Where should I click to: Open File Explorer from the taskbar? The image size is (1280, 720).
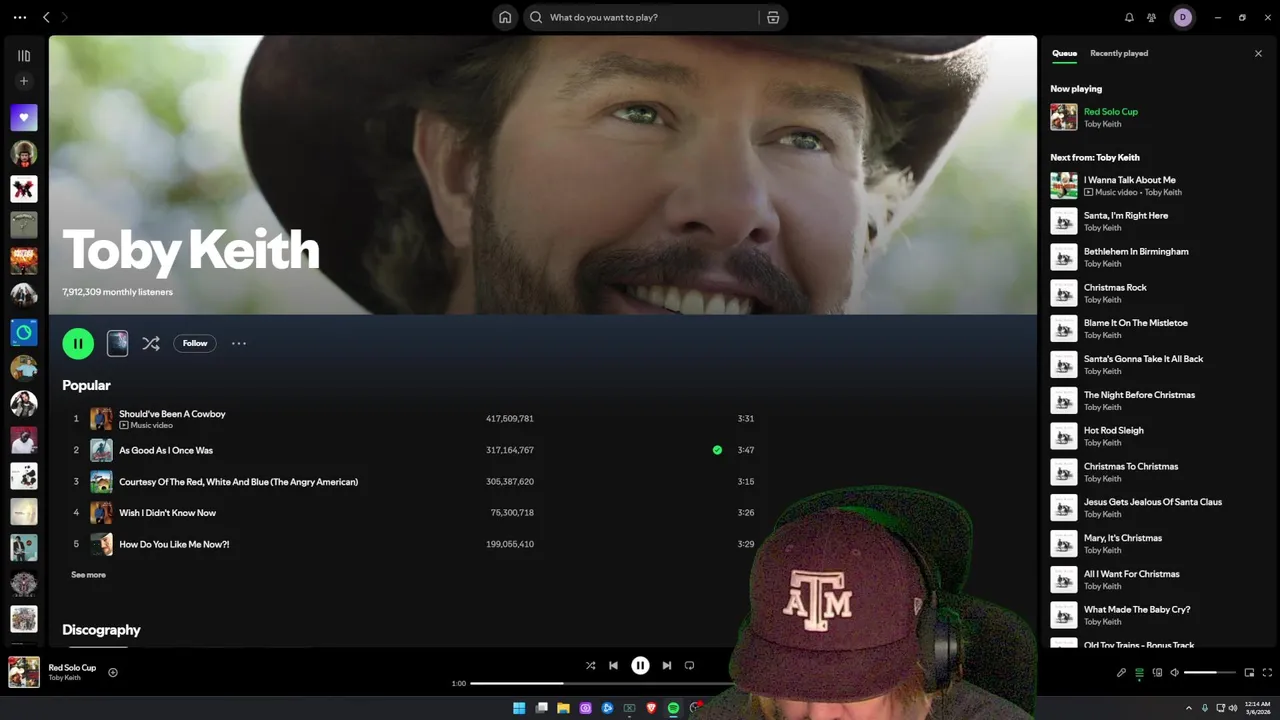pyautogui.click(x=563, y=708)
